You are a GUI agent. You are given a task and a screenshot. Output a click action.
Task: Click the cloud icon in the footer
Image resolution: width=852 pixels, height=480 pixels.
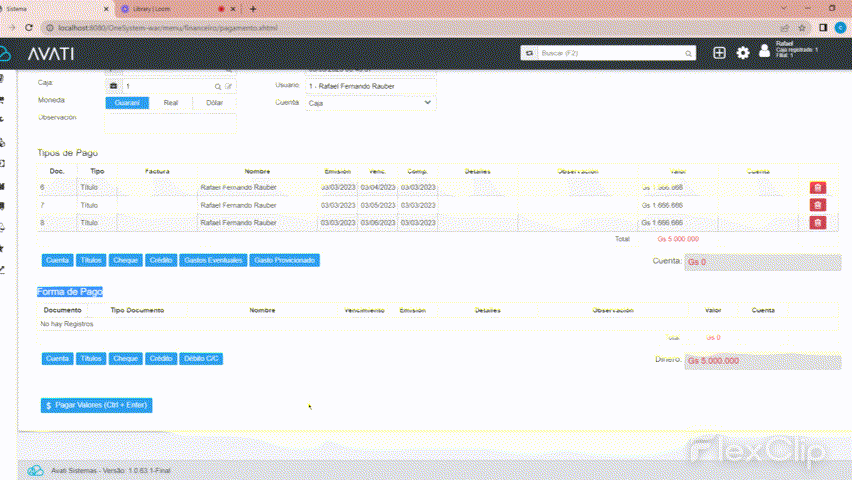pyautogui.click(x=35, y=471)
